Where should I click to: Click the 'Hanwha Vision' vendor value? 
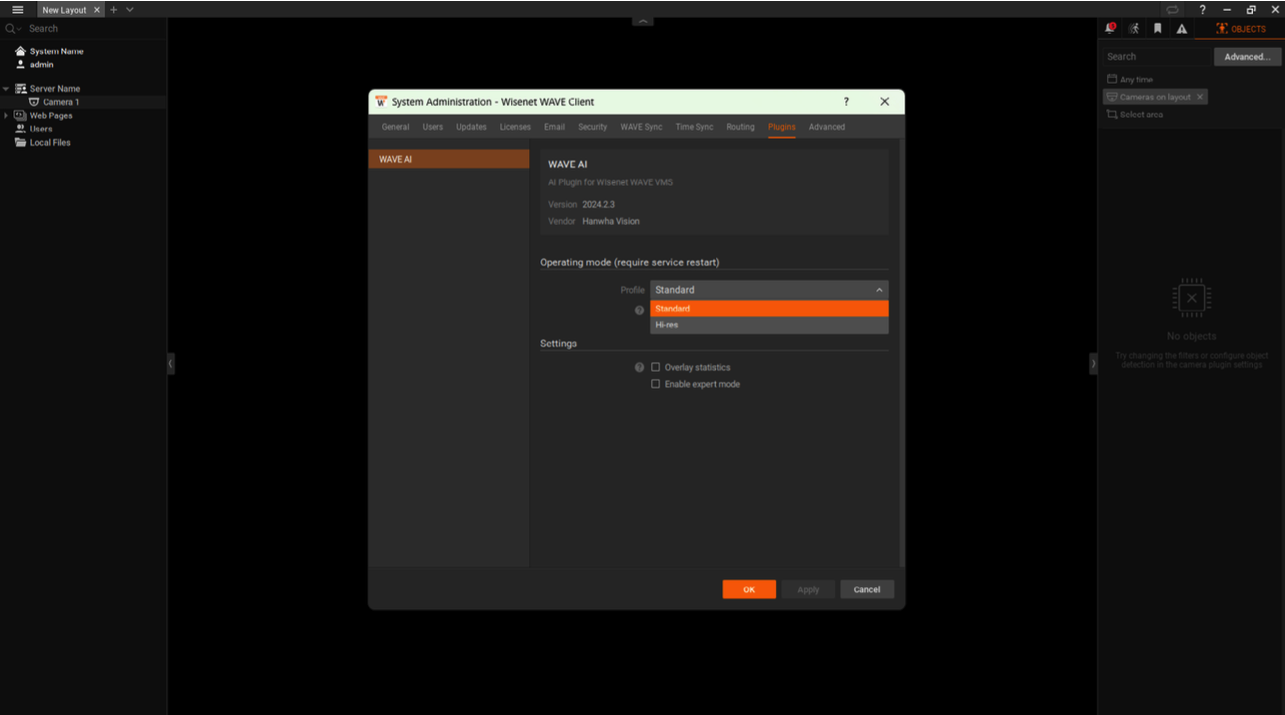click(x=611, y=221)
